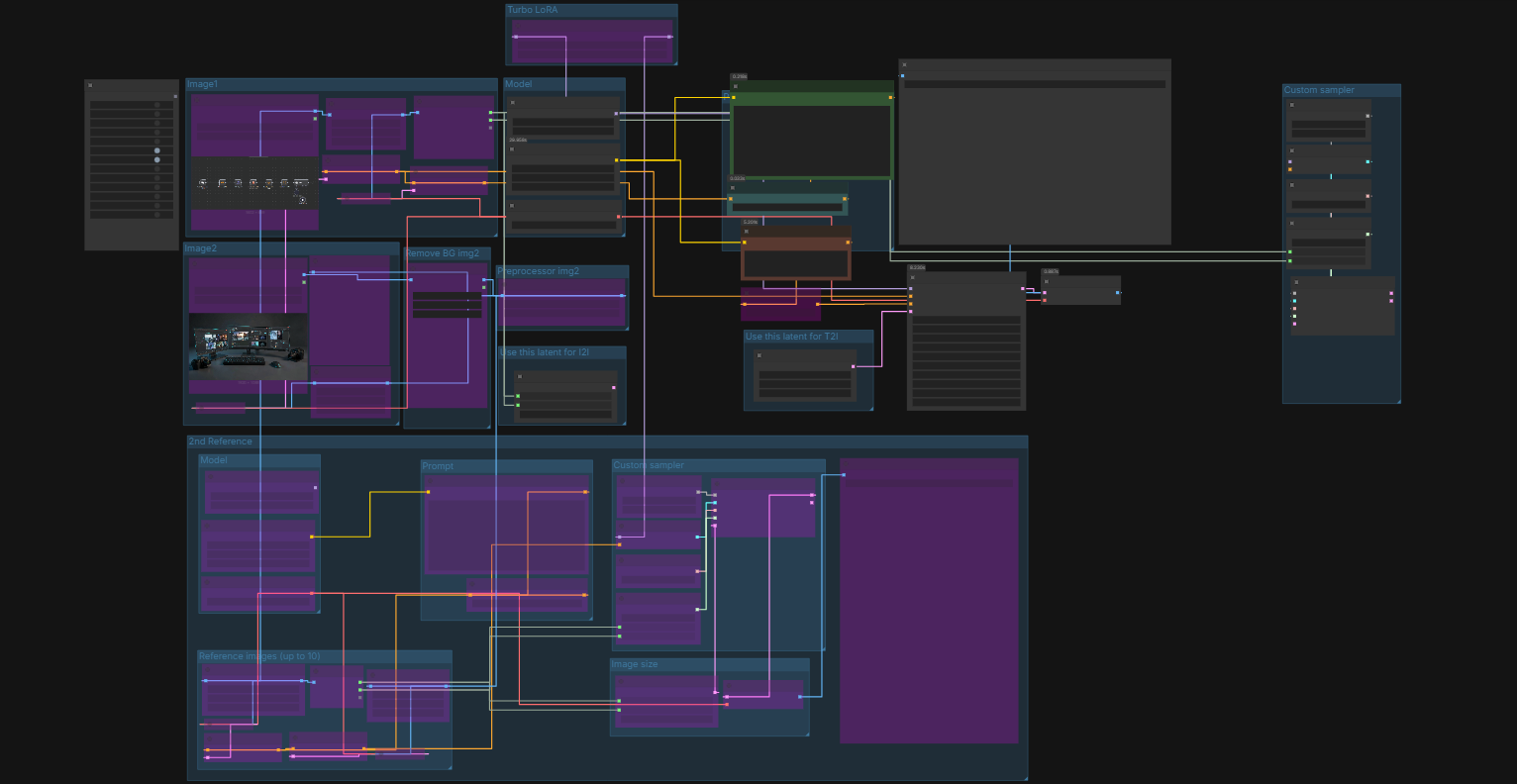Open first widget of top node in upper Model group
Viewport: 1517px width, 784px height.
(x=562, y=122)
